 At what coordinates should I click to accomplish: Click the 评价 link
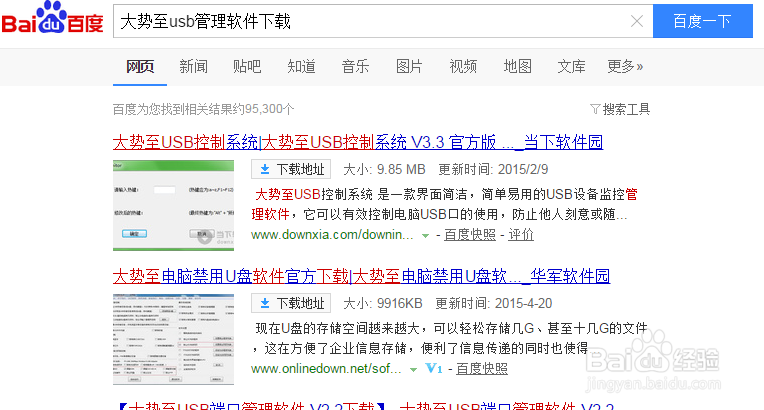(521, 234)
